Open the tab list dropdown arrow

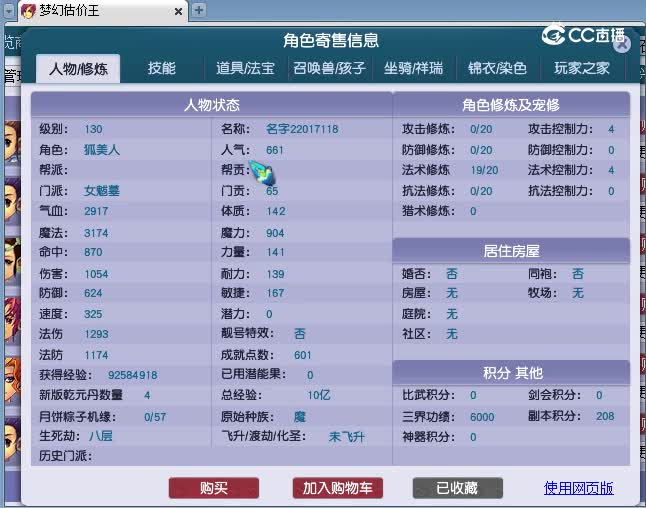pos(9,11)
